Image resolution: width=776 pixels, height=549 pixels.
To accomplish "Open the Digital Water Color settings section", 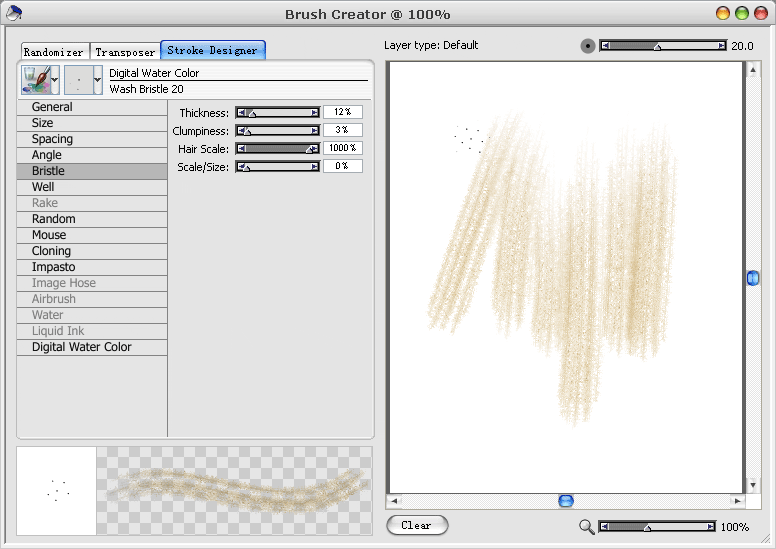I will (x=92, y=347).
